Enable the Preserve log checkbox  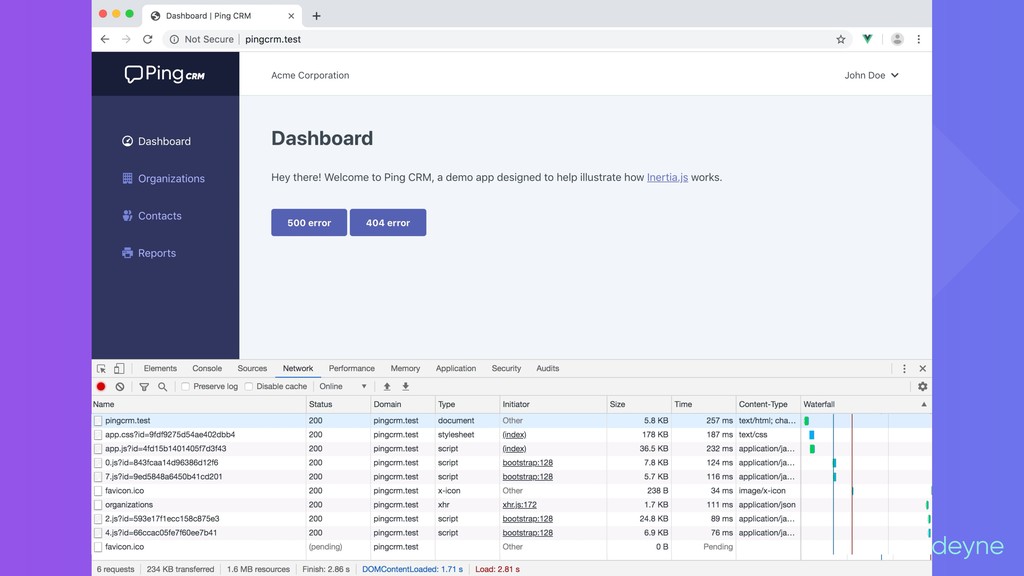(186, 387)
